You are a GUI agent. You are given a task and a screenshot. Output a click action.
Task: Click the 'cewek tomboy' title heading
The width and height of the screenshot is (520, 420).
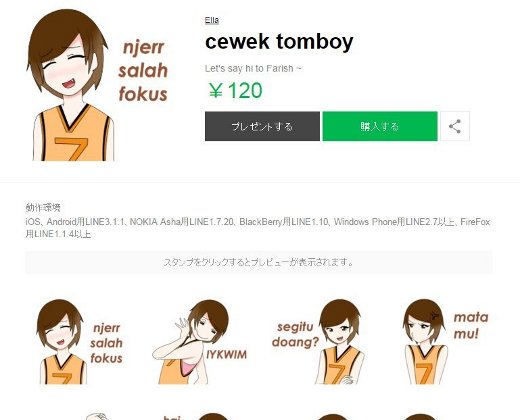click(279, 42)
